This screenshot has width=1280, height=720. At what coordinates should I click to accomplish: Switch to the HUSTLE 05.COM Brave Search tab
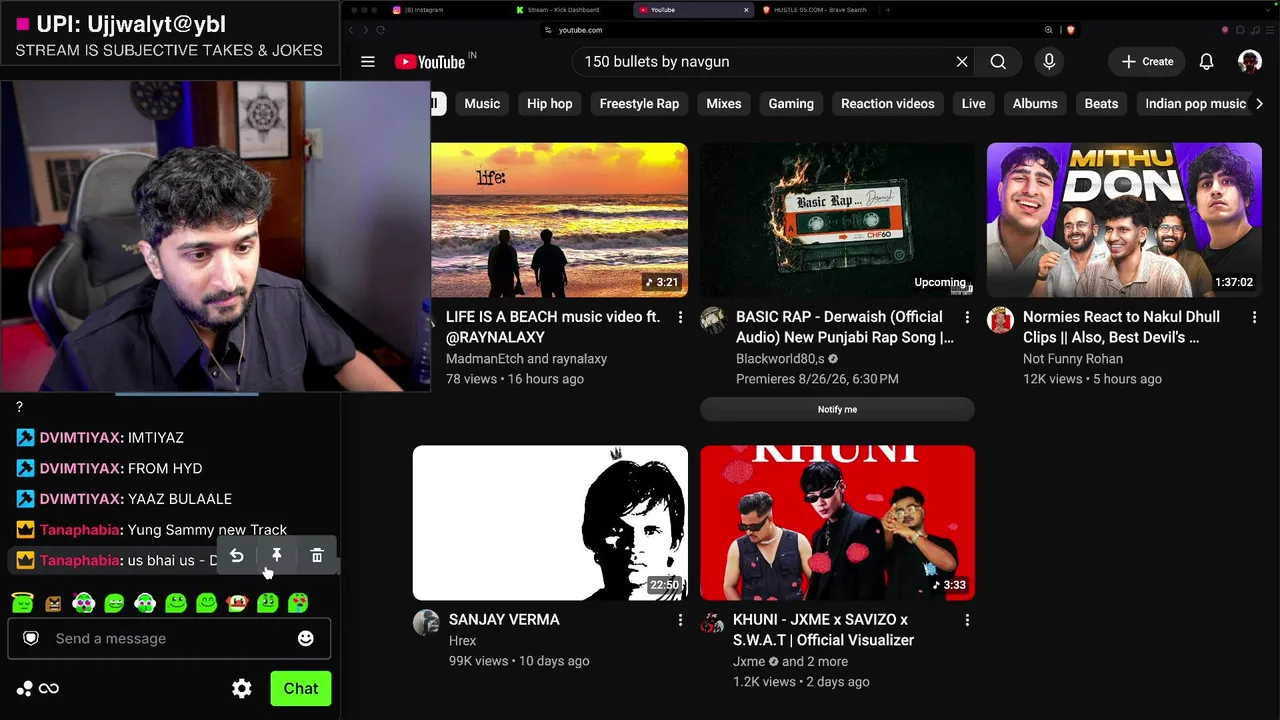pos(815,10)
